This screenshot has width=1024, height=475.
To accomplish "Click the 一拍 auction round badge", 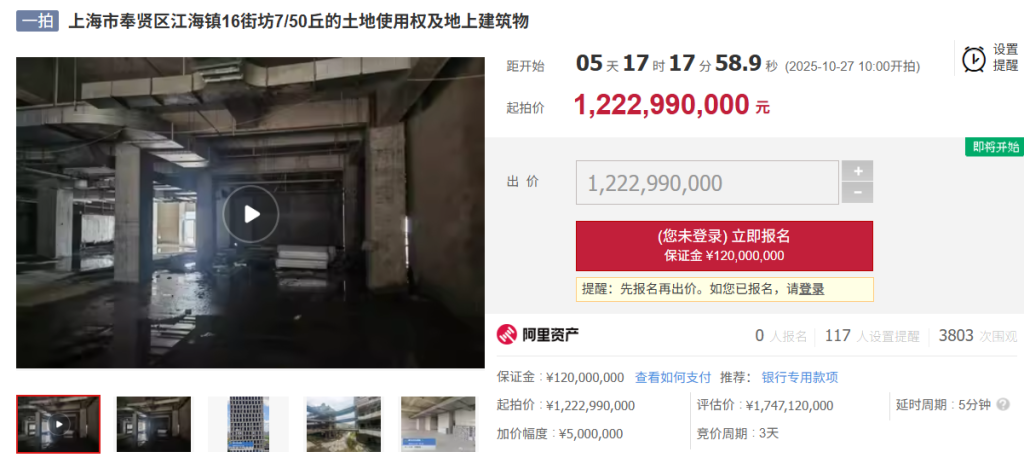I will tap(37, 22).
